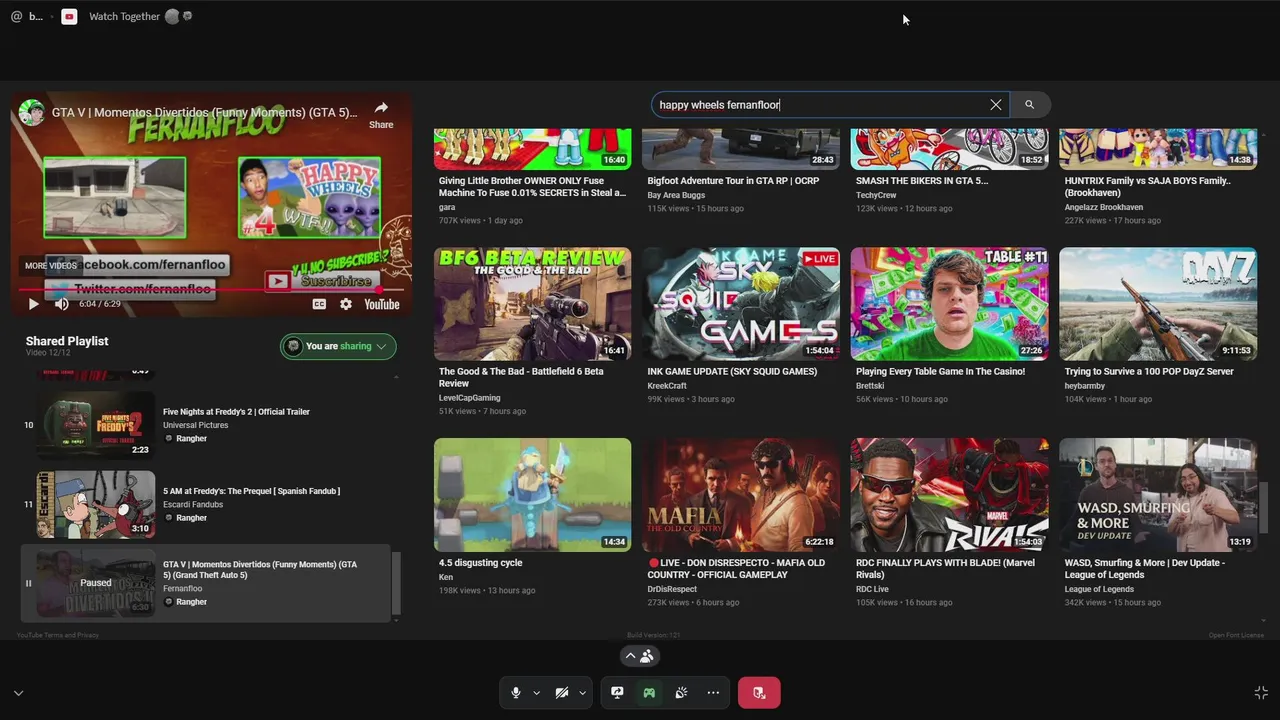Open Fernanfloo channel avatar in player

pyautogui.click(x=32, y=112)
